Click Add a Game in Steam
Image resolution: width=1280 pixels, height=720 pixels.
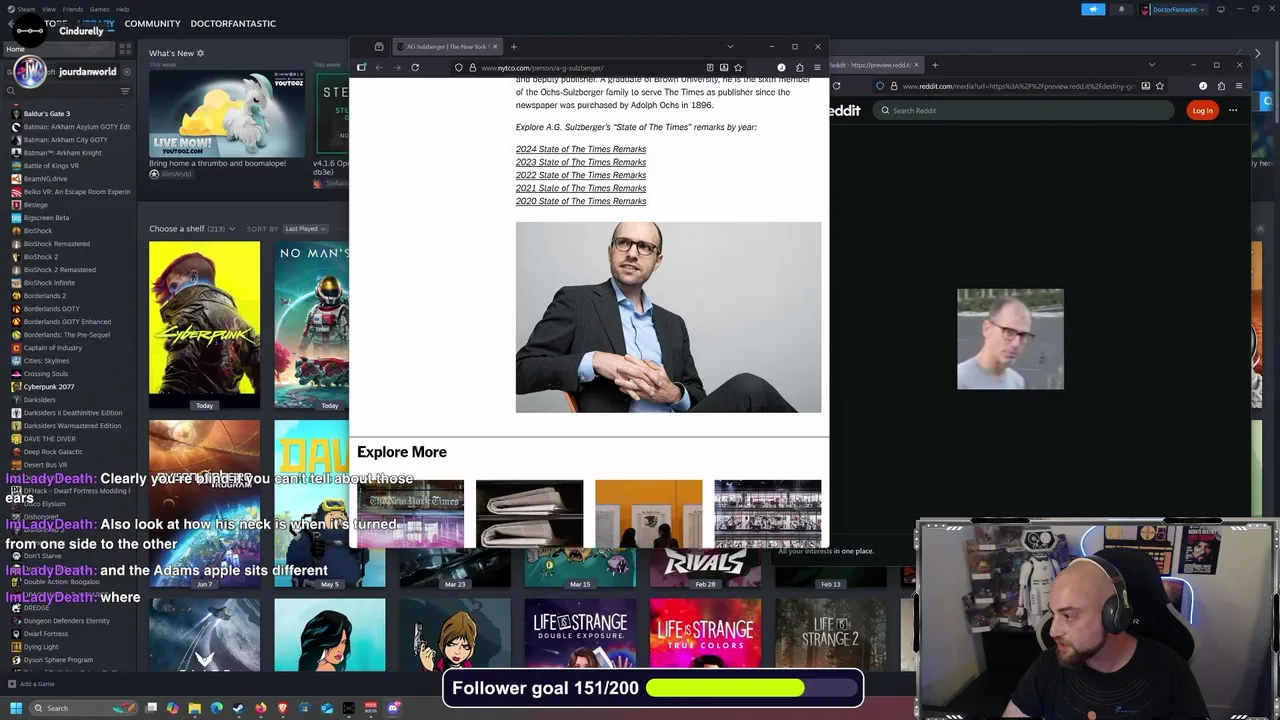[32, 684]
